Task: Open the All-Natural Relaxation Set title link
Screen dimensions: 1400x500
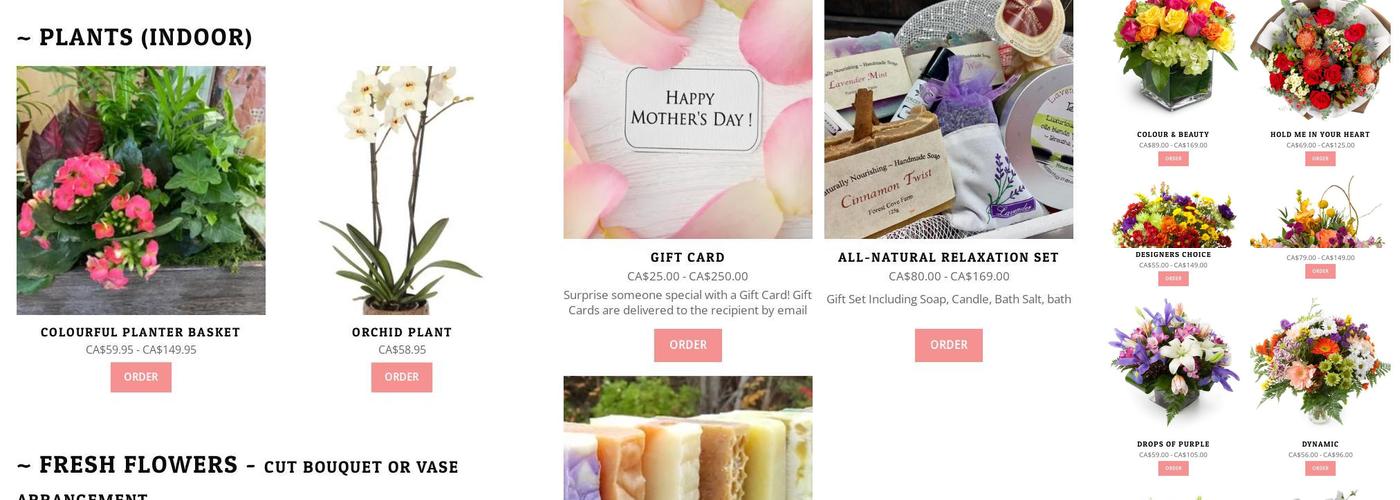Action: [949, 257]
